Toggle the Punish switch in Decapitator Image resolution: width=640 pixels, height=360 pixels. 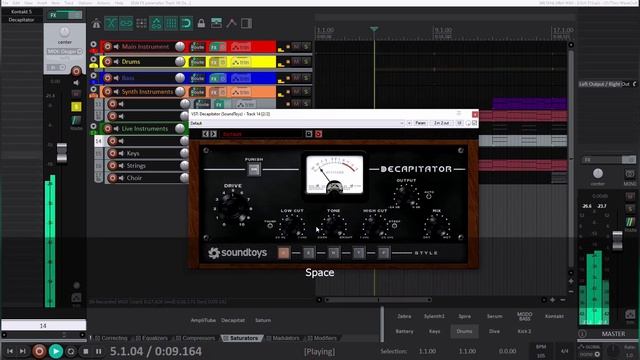pos(254,169)
